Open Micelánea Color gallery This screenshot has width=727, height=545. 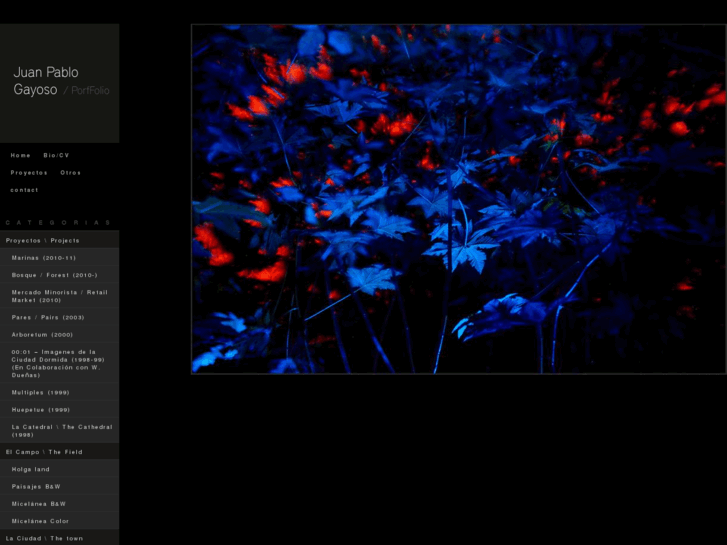[x=59, y=521]
